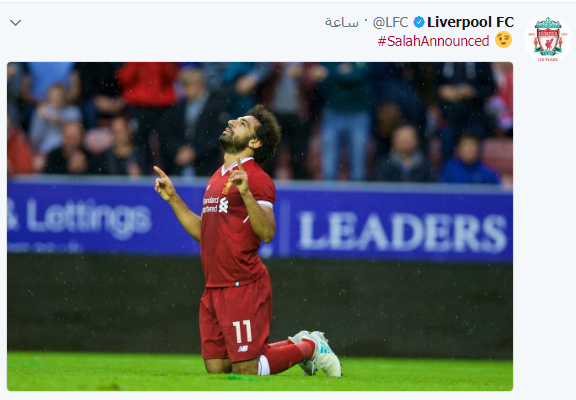Click the blue verified badge
The height and width of the screenshot is (400, 576).
(x=418, y=22)
